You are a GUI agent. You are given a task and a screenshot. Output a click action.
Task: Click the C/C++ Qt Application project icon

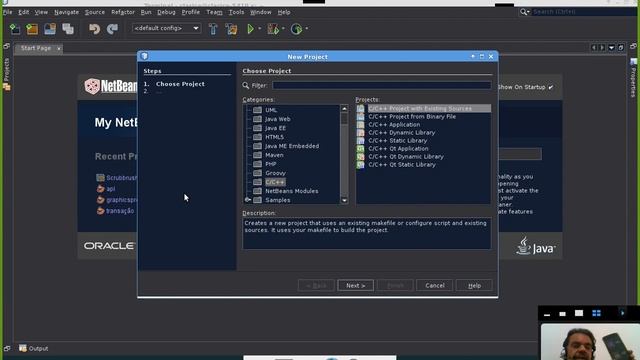(x=360, y=149)
